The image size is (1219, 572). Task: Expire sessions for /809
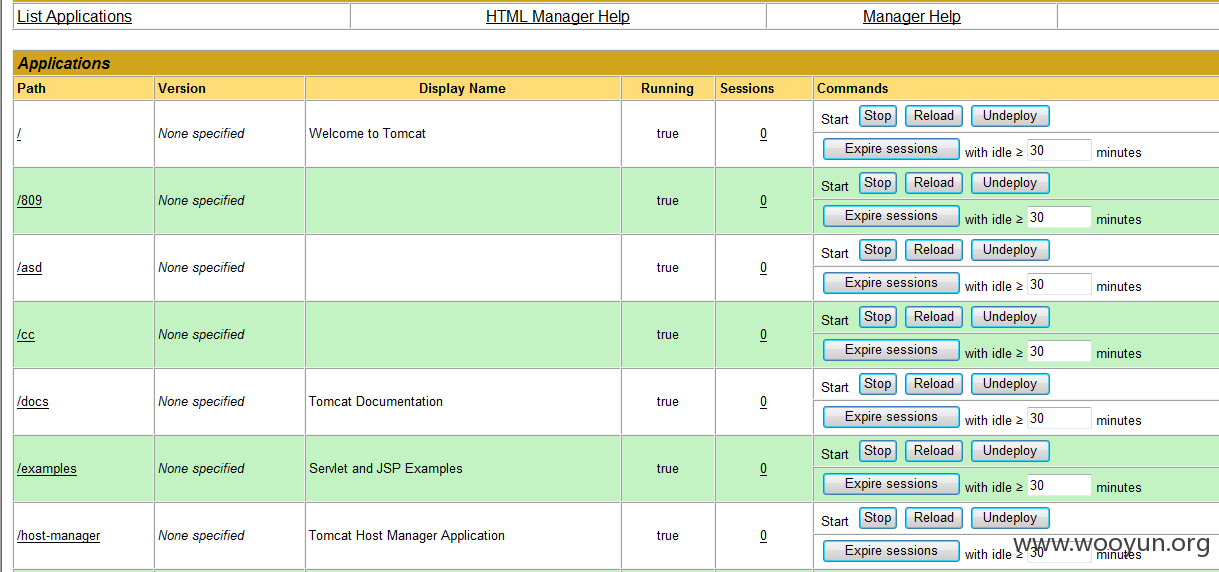pos(891,216)
